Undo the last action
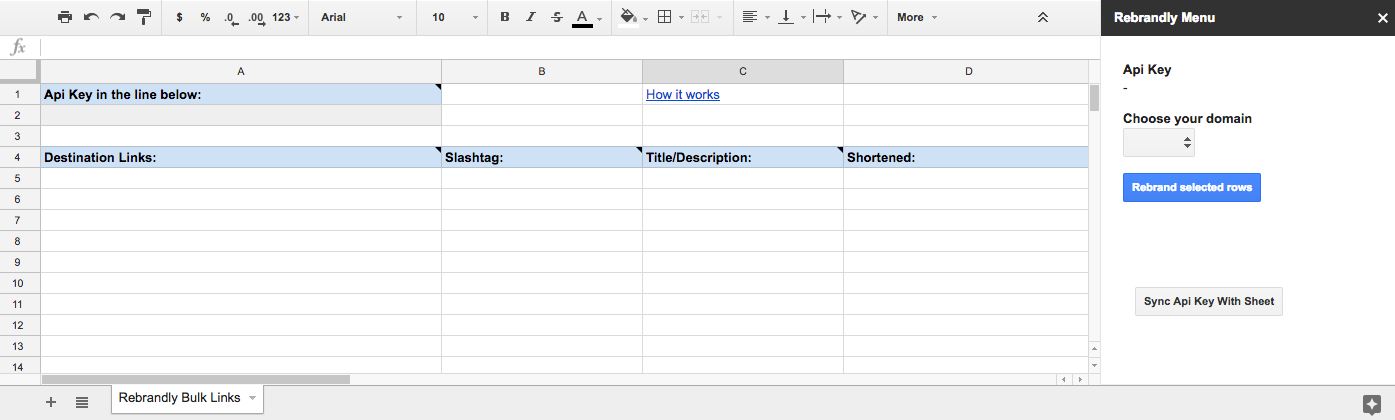The image size is (1395, 420). coord(91,17)
